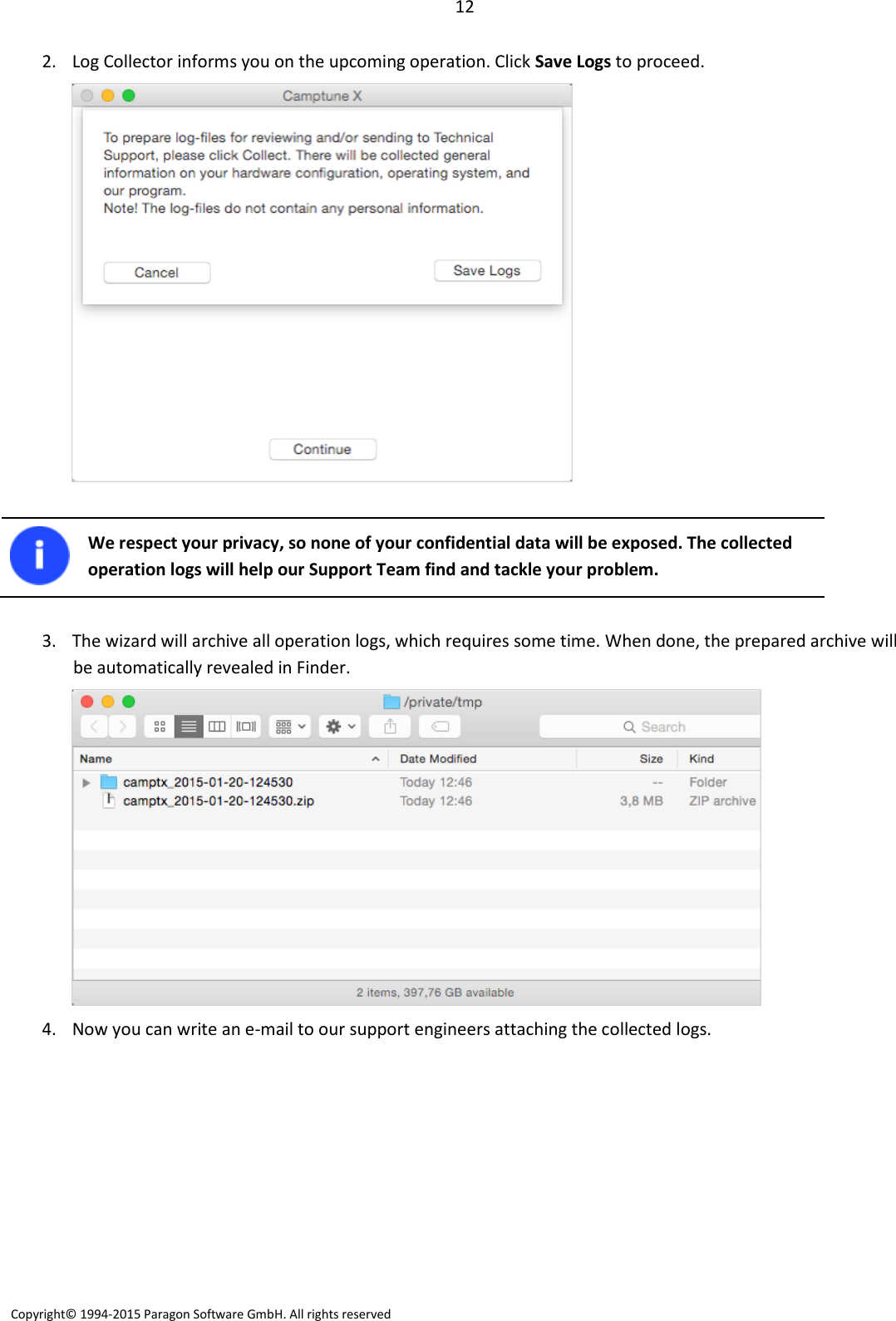Switch Finder to cover flow view
Screen dimensions: 896x1321
click(x=246, y=727)
